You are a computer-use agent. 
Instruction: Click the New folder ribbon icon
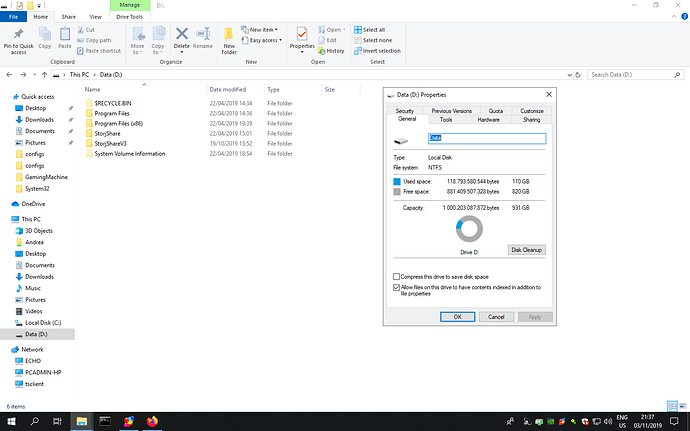pos(229,38)
